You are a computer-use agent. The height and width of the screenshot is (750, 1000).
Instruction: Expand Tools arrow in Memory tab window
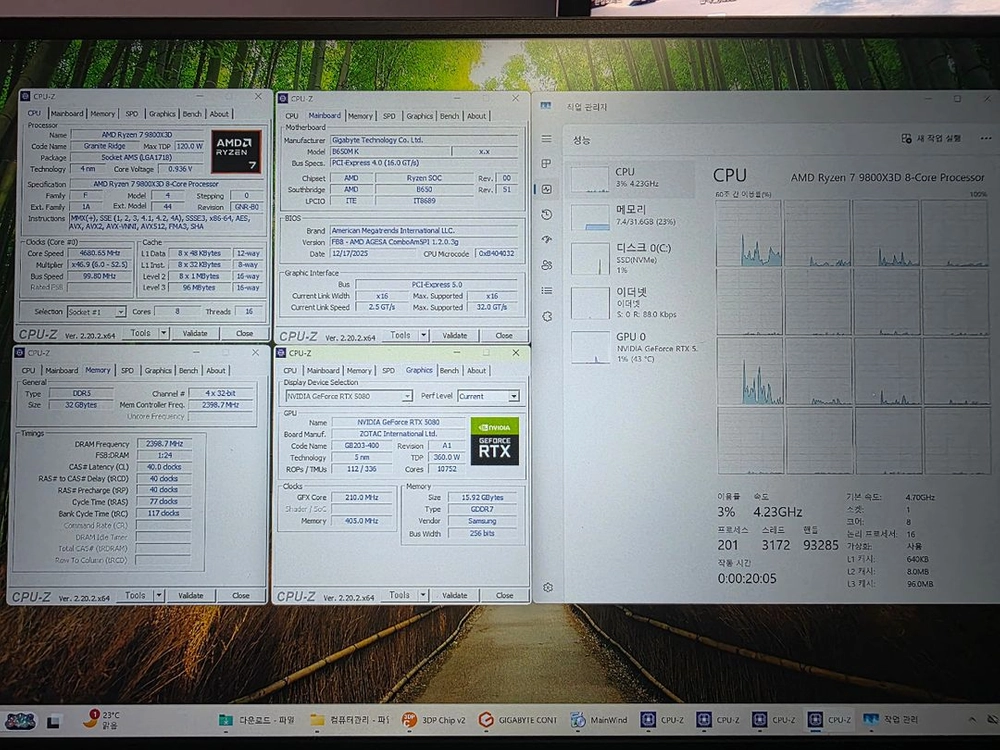tap(159, 595)
